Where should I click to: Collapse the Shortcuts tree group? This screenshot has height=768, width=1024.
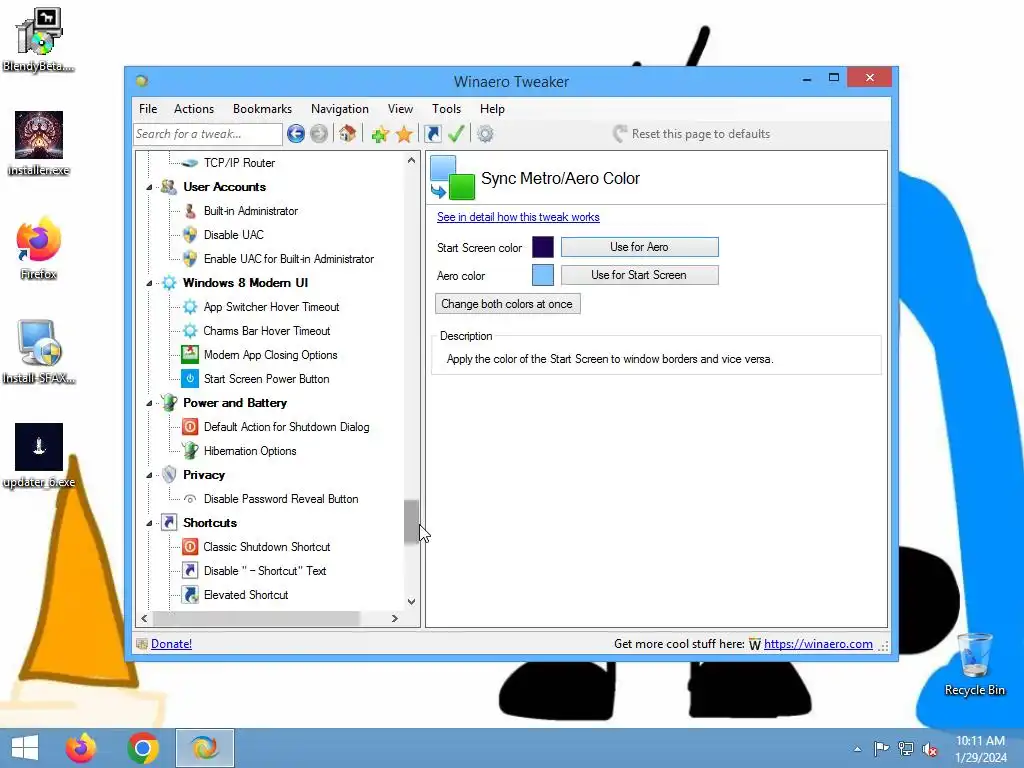coord(149,523)
